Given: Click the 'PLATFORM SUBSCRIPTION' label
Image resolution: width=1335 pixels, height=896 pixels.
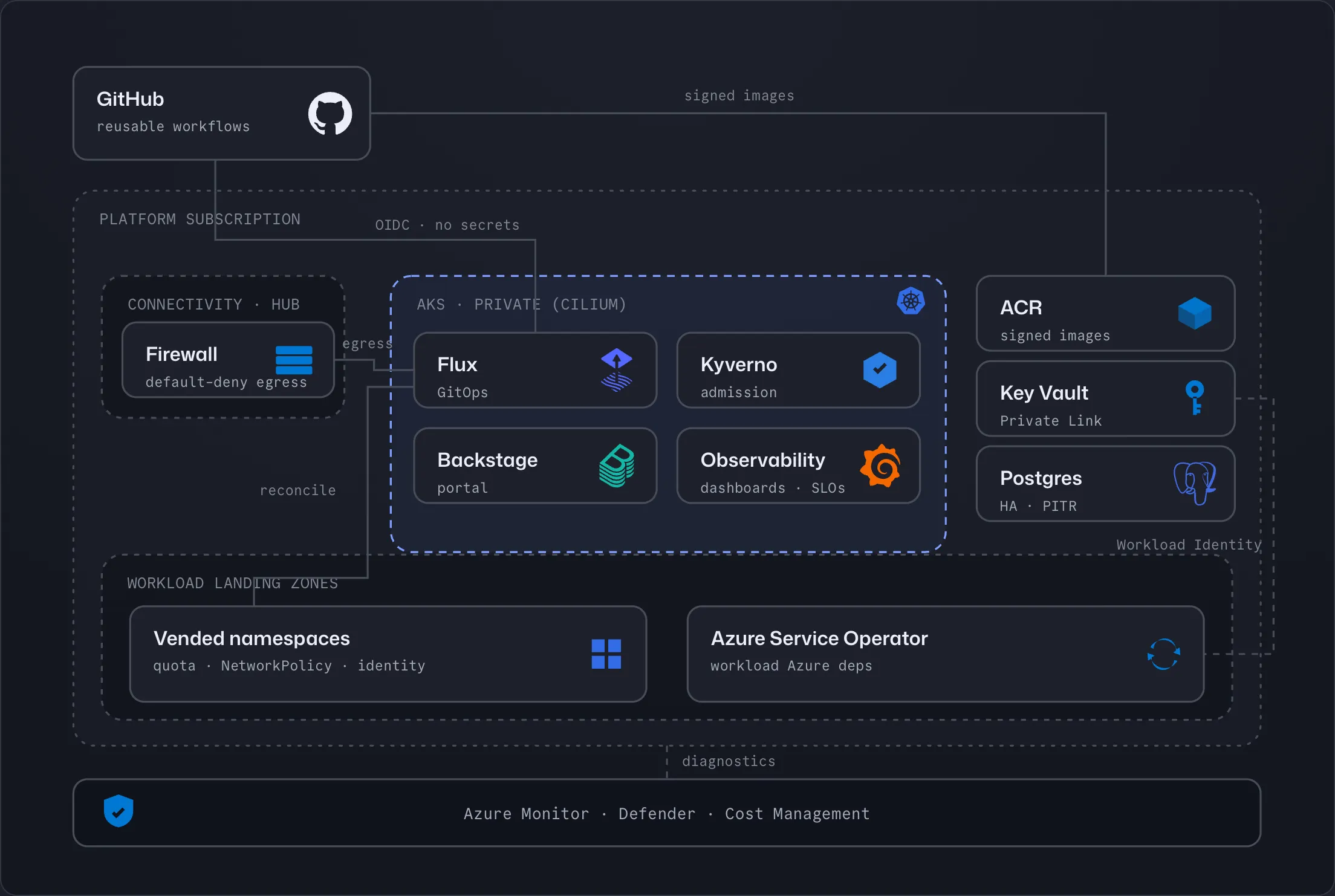Looking at the screenshot, I should tap(200, 219).
